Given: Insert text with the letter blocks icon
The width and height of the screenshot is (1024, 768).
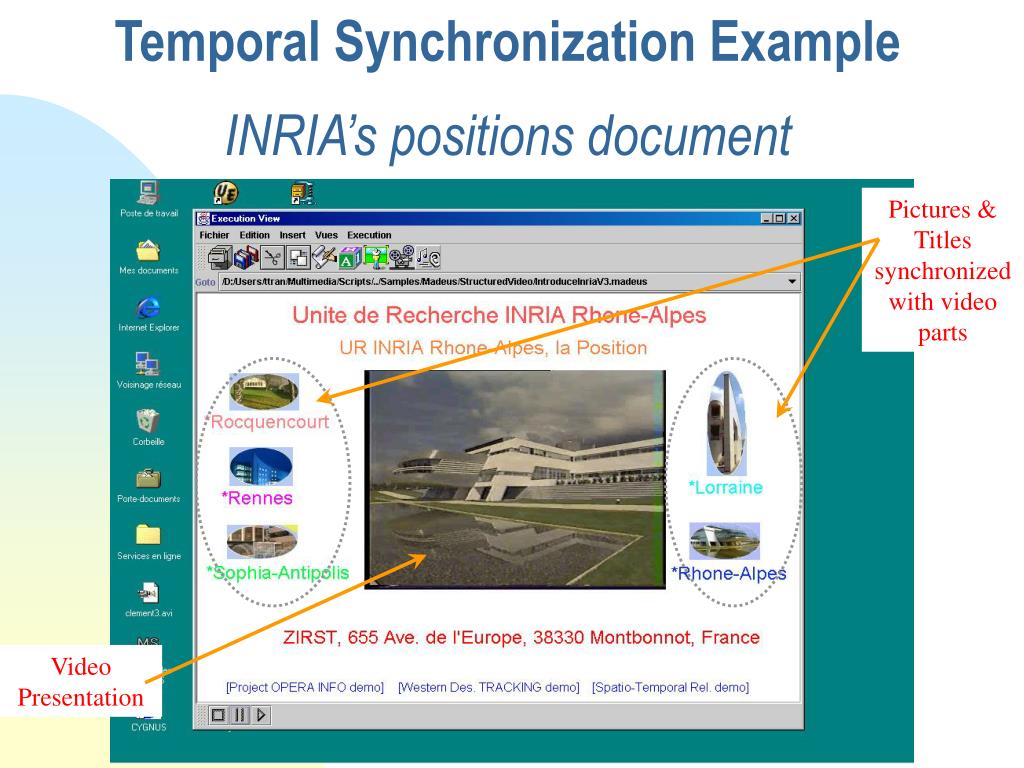Looking at the screenshot, I should [x=349, y=257].
